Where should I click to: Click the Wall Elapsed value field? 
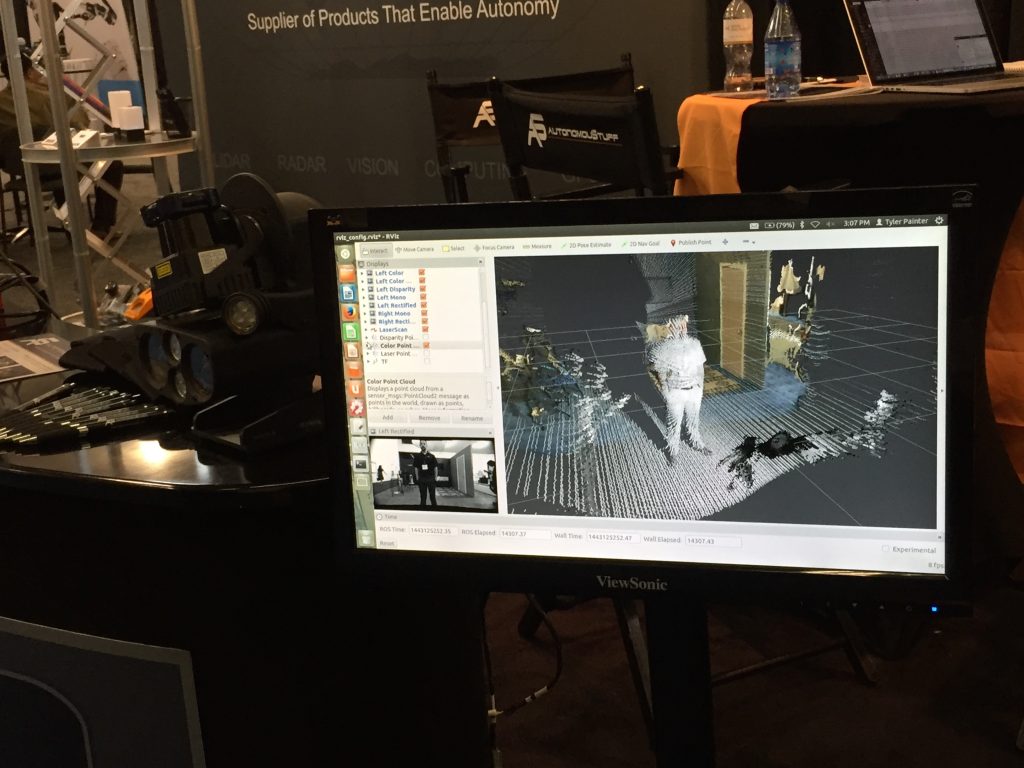[x=713, y=541]
